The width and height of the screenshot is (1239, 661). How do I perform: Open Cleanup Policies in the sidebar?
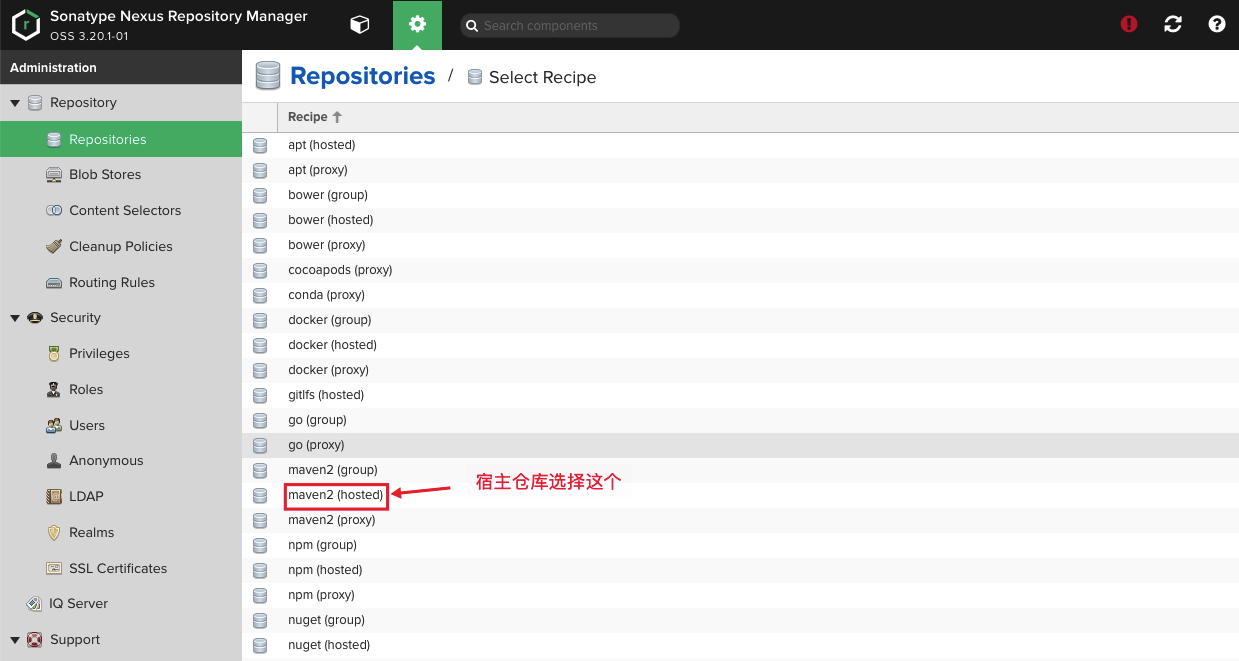(x=121, y=247)
